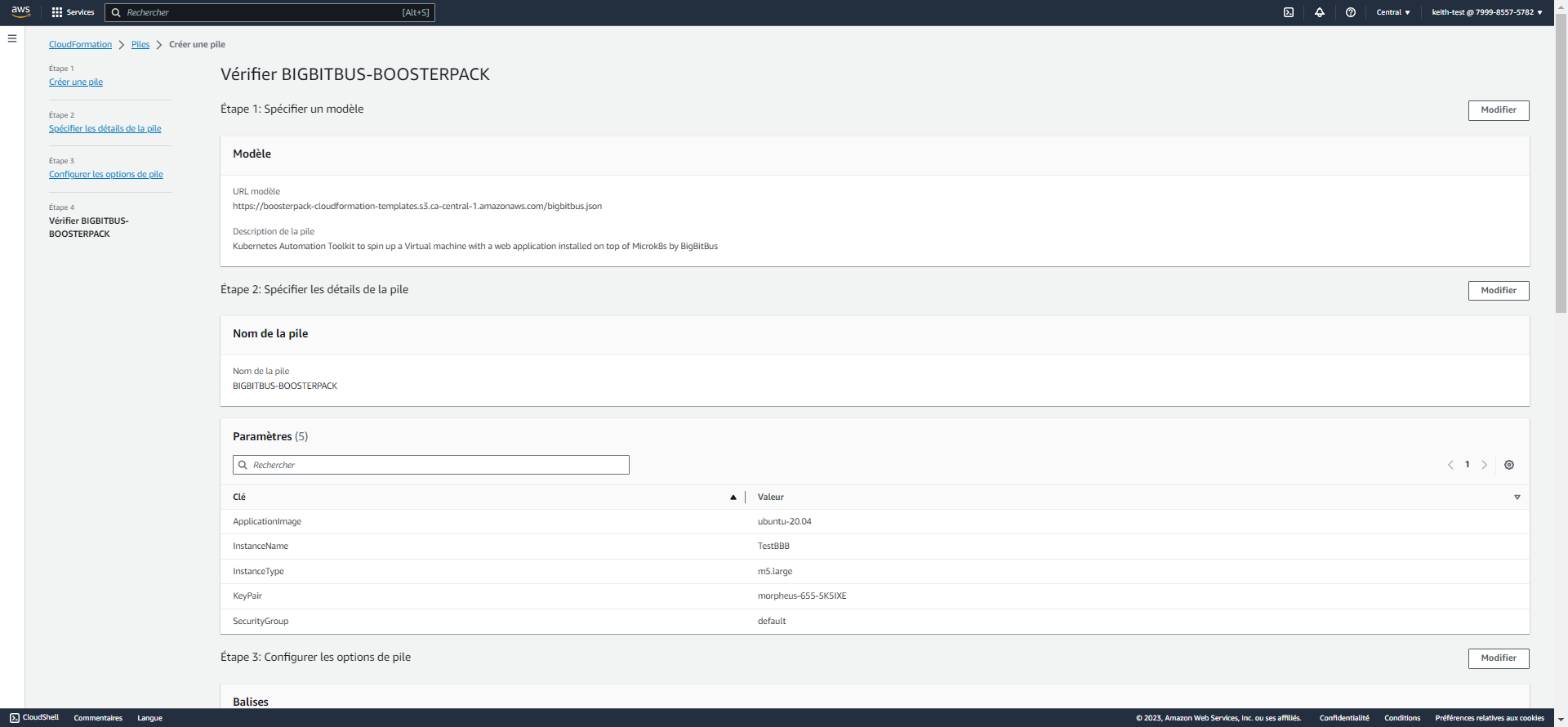Go to next parameters page
This screenshot has width=1568, height=727.
1485,465
